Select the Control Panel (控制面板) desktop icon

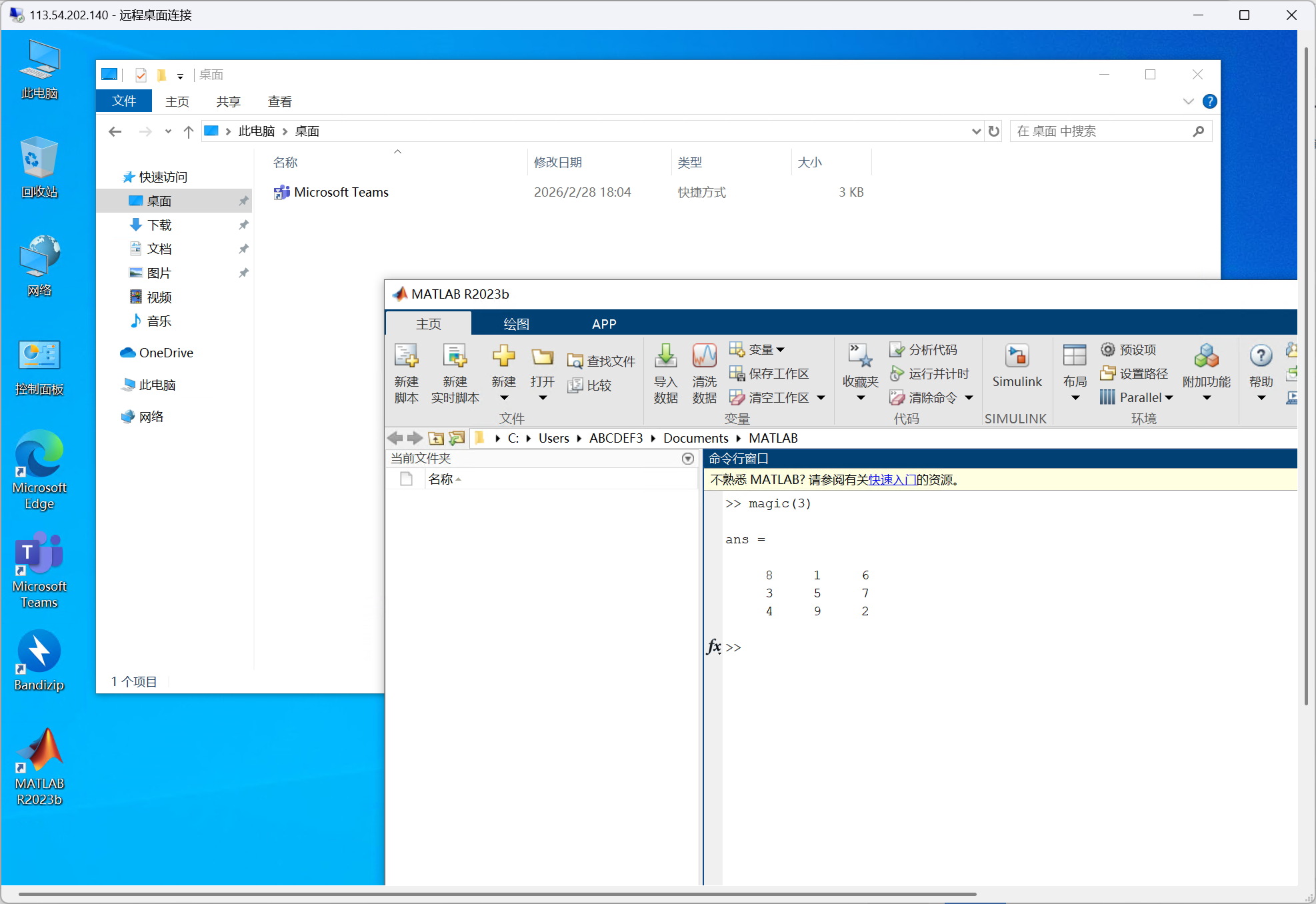click(x=39, y=367)
